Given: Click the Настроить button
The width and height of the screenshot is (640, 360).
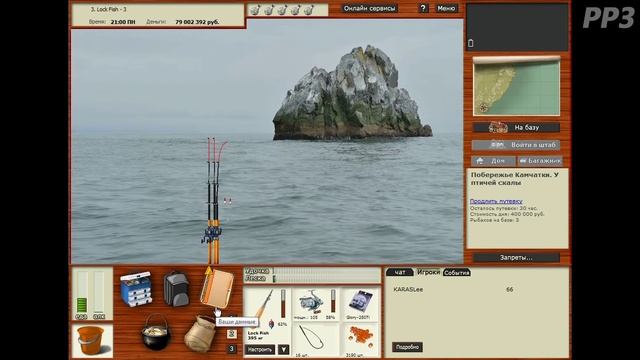Looking at the screenshot, I should [260, 349].
